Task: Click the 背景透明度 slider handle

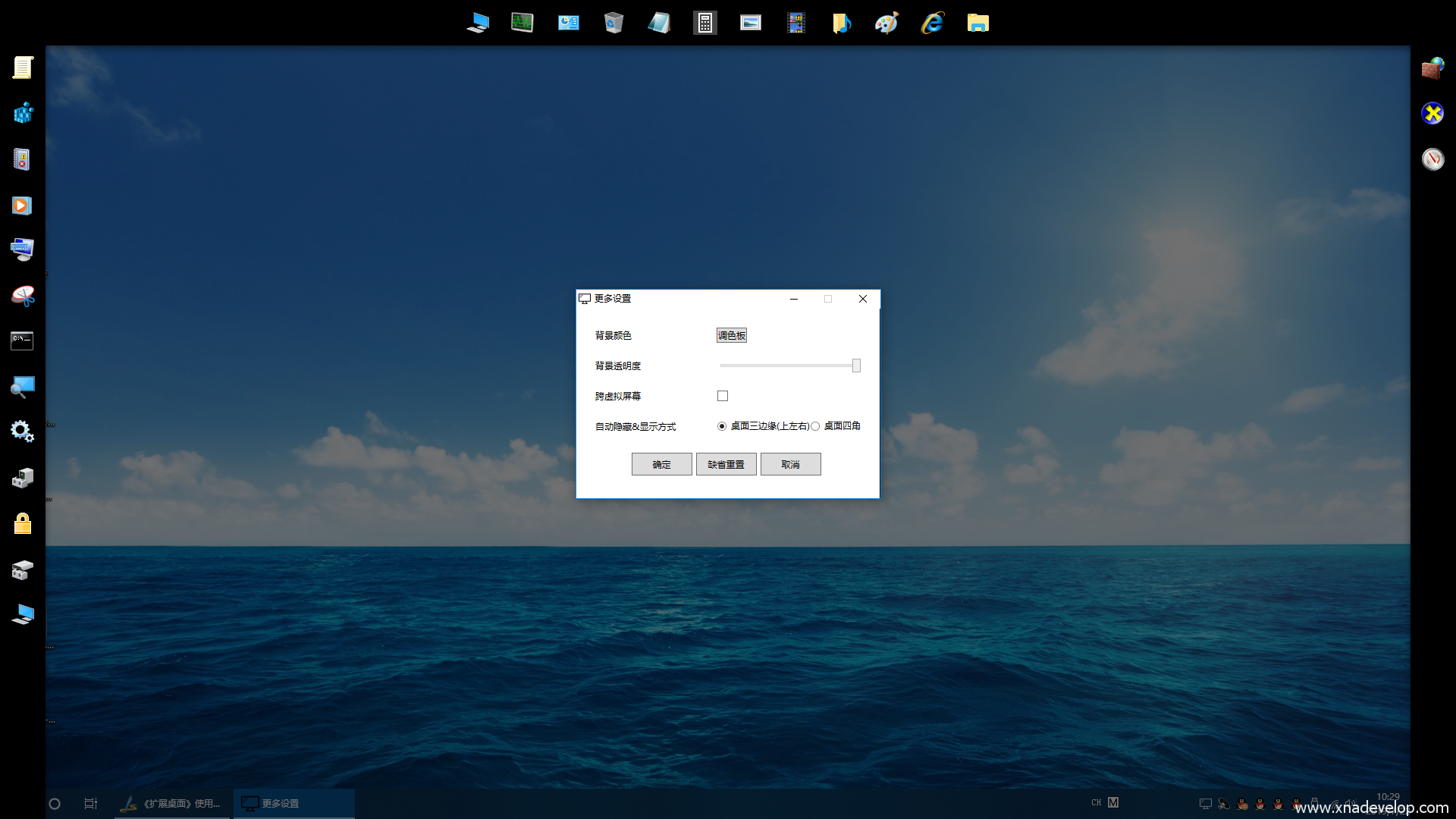Action: pos(856,366)
